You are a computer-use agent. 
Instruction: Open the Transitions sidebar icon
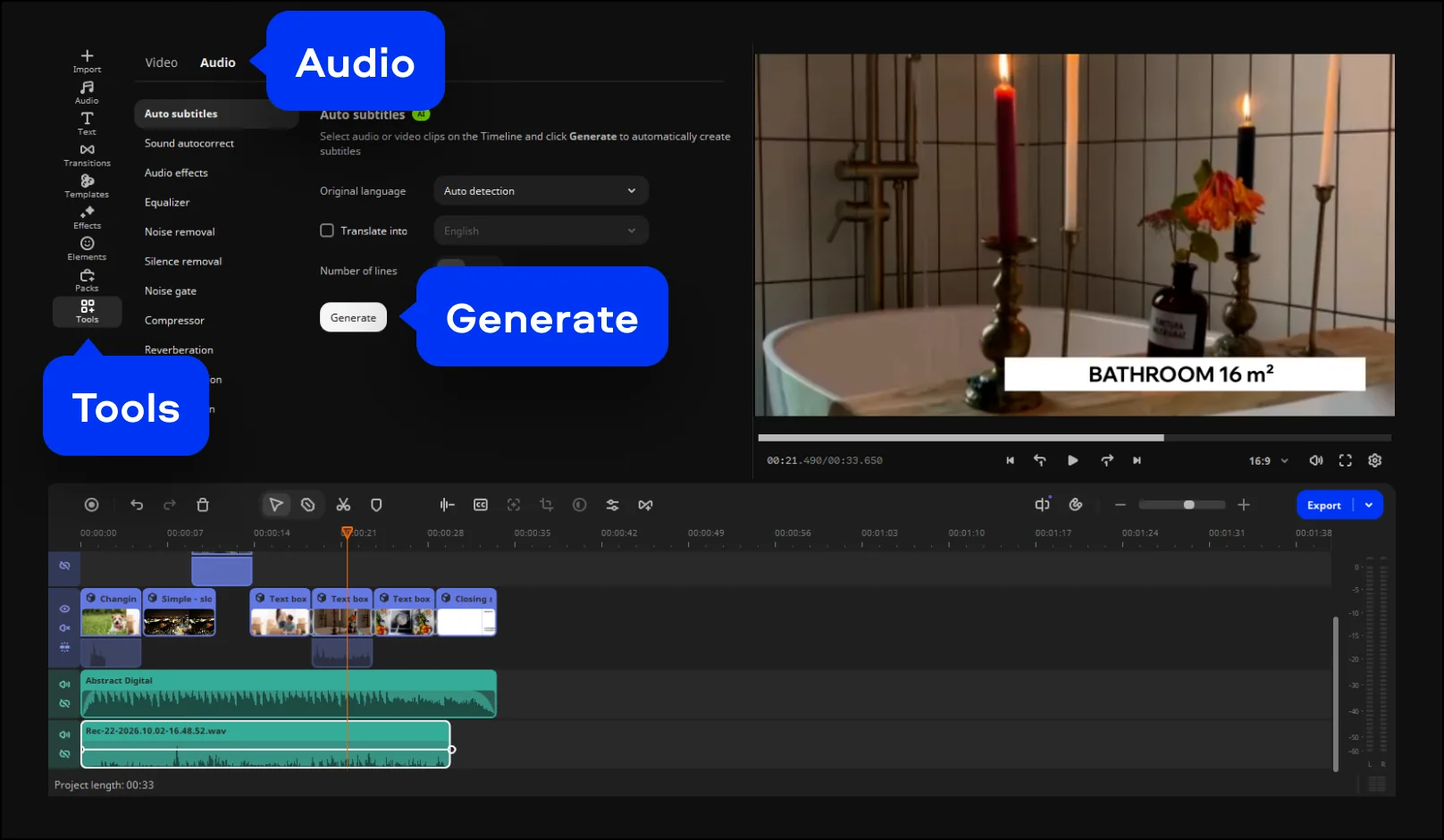pyautogui.click(x=87, y=155)
